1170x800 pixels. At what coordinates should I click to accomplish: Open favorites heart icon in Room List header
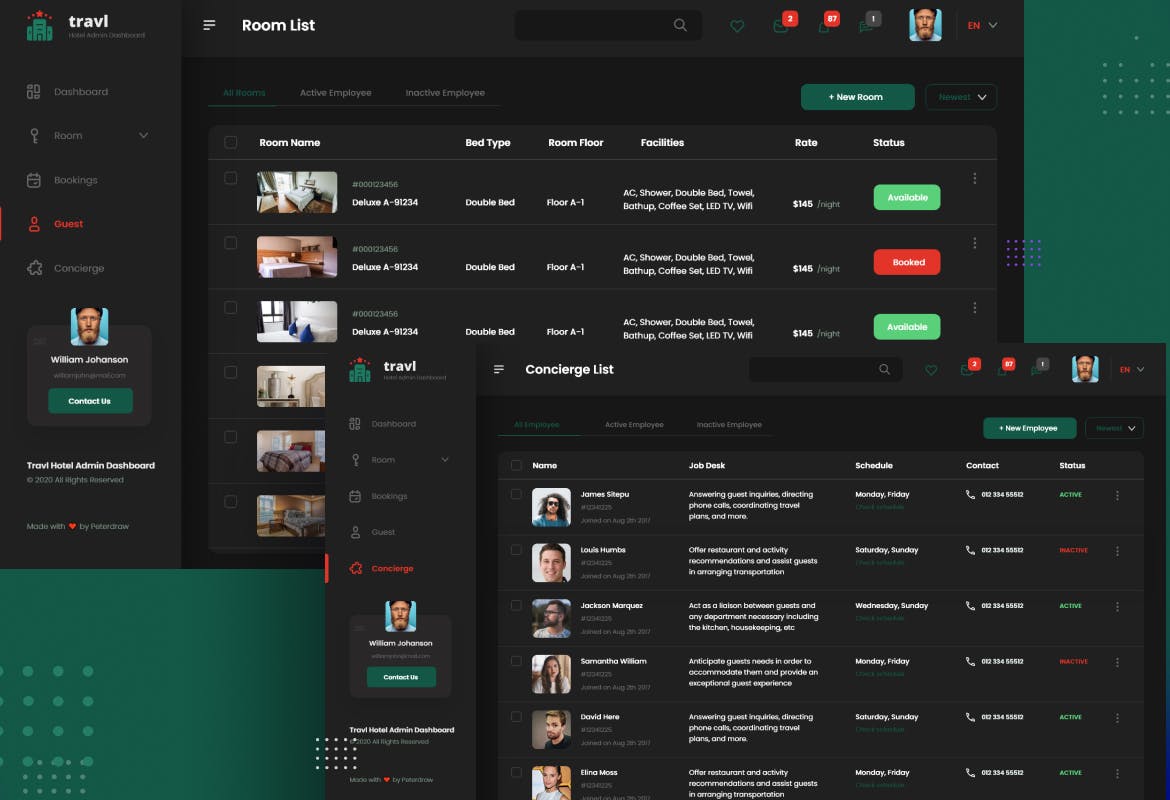click(x=736, y=26)
